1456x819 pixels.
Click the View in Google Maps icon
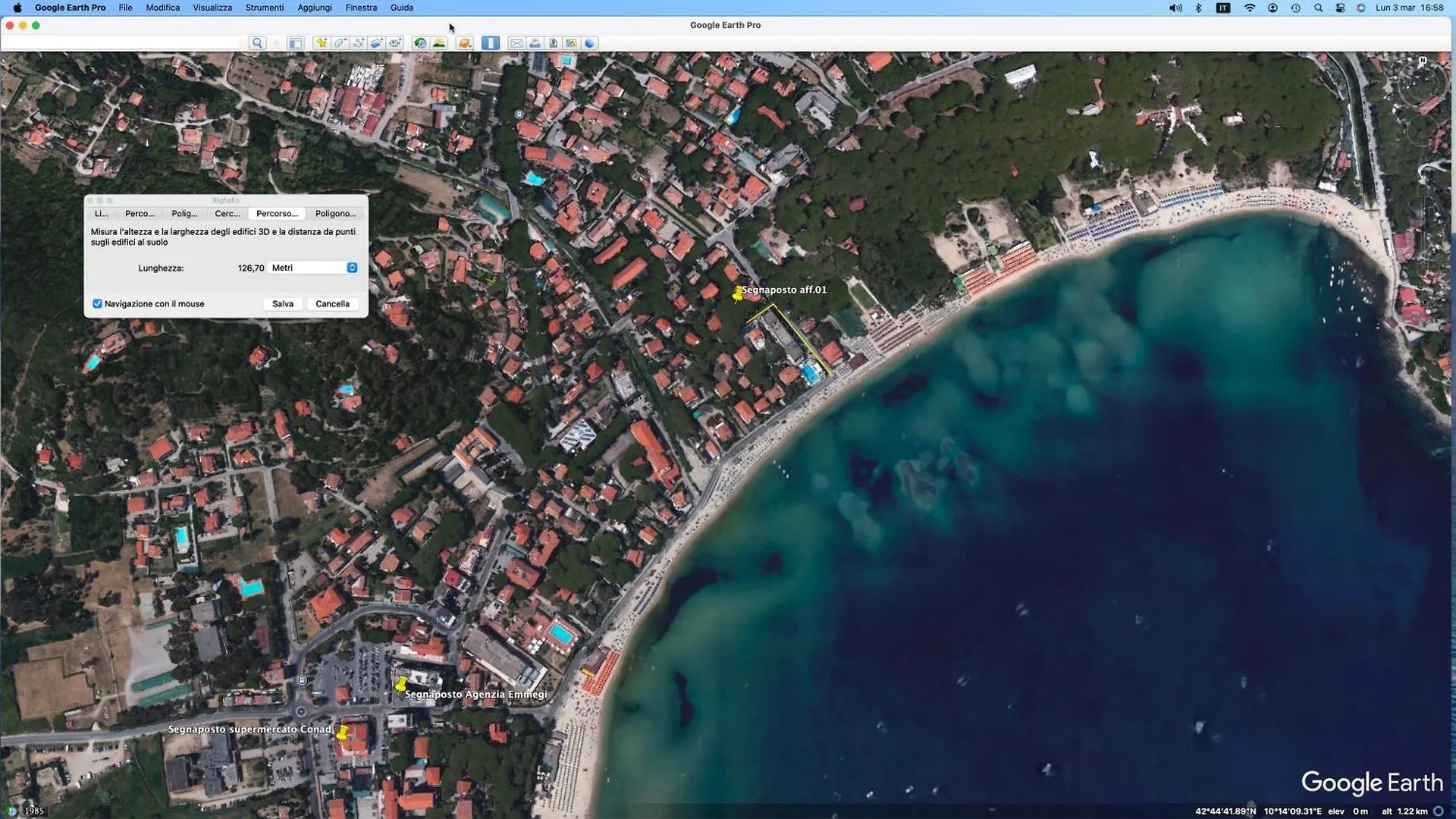571,43
